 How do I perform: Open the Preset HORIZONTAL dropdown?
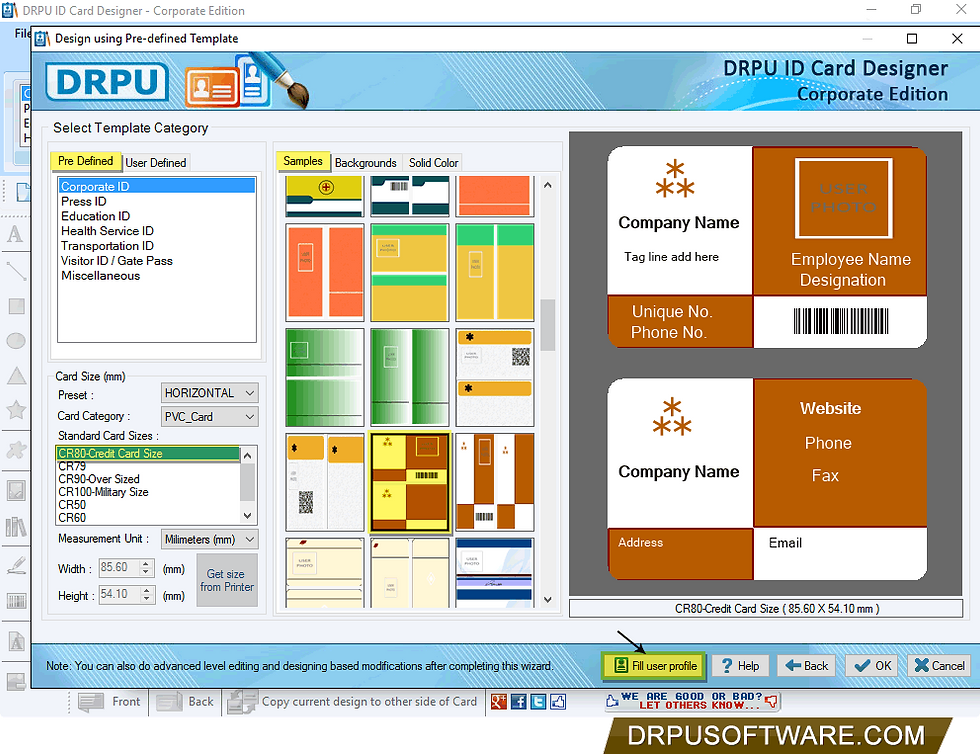coord(209,393)
